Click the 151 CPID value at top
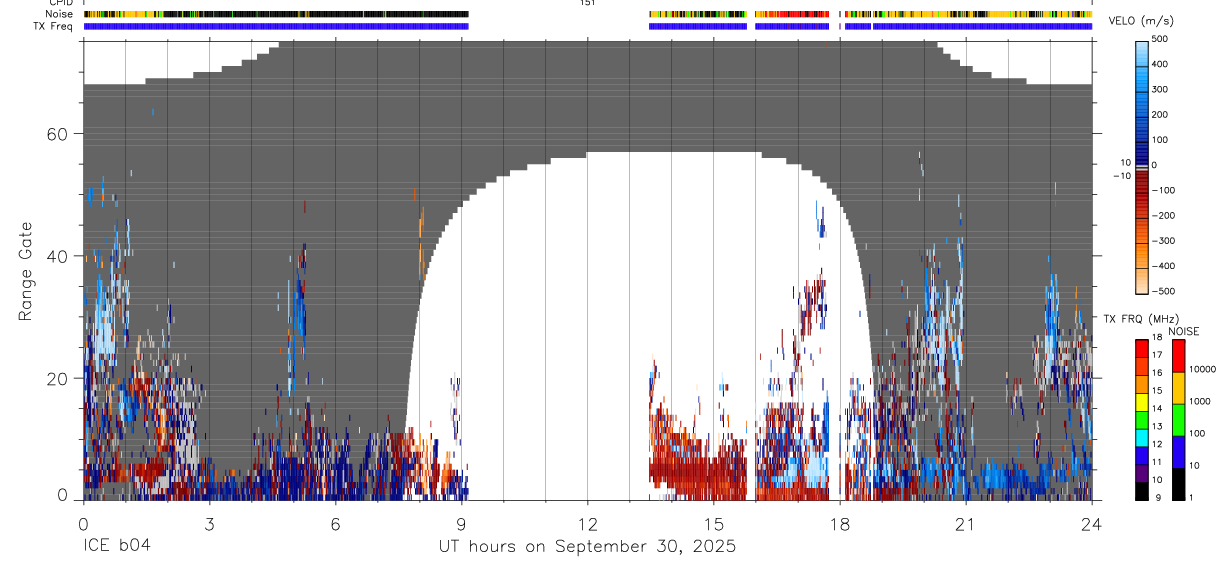 pyautogui.click(x=587, y=3)
